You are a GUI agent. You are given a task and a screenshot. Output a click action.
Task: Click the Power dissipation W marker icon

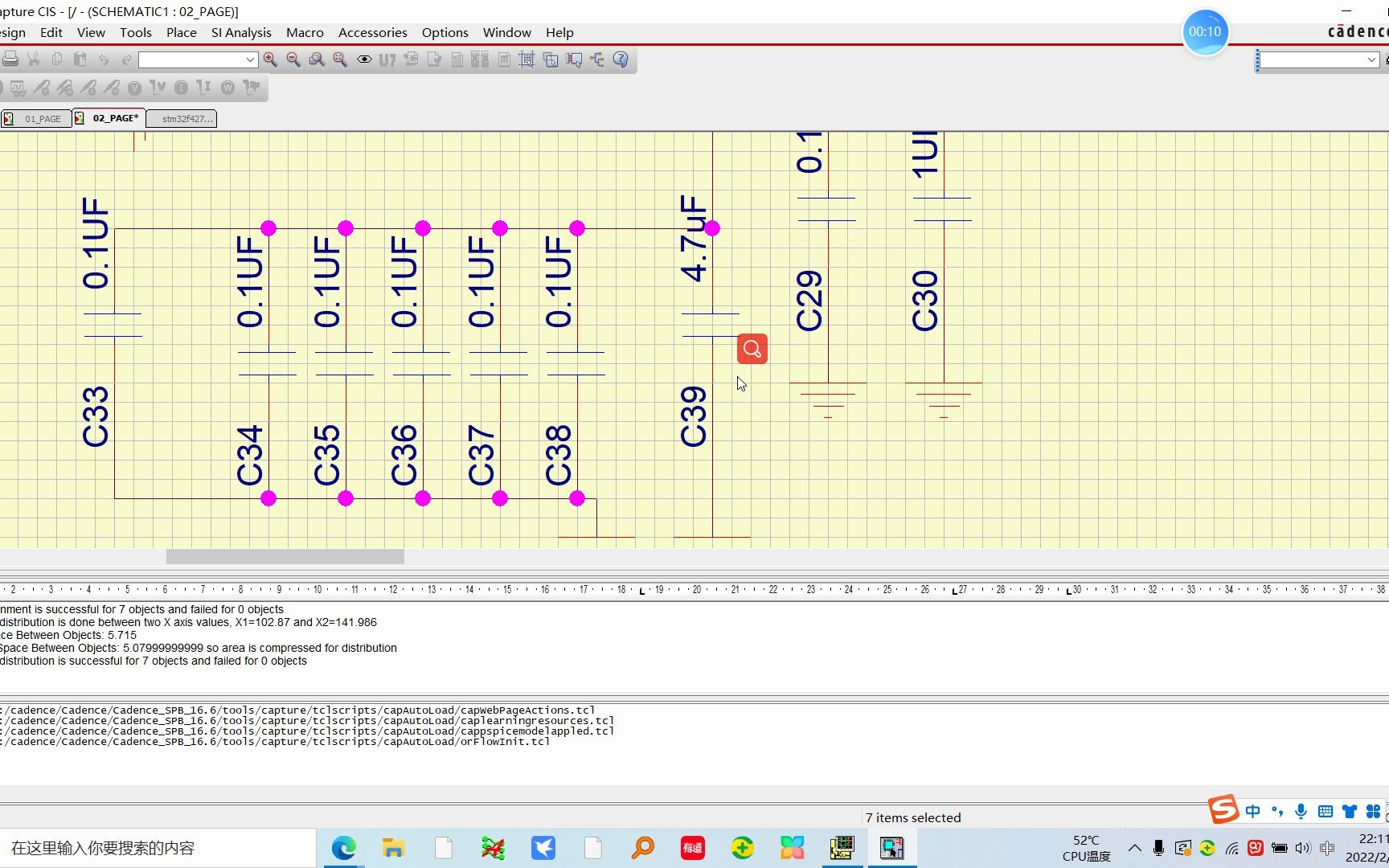click(x=227, y=88)
